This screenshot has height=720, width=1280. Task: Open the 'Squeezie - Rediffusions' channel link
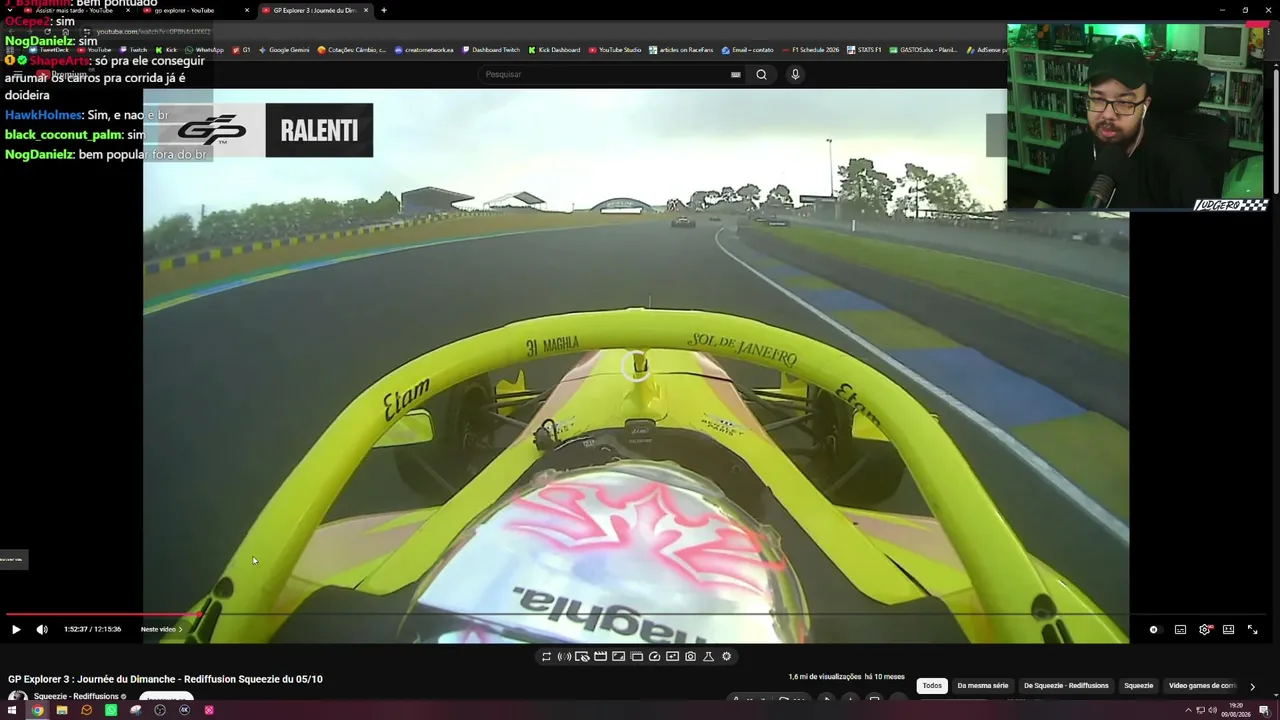click(76, 697)
